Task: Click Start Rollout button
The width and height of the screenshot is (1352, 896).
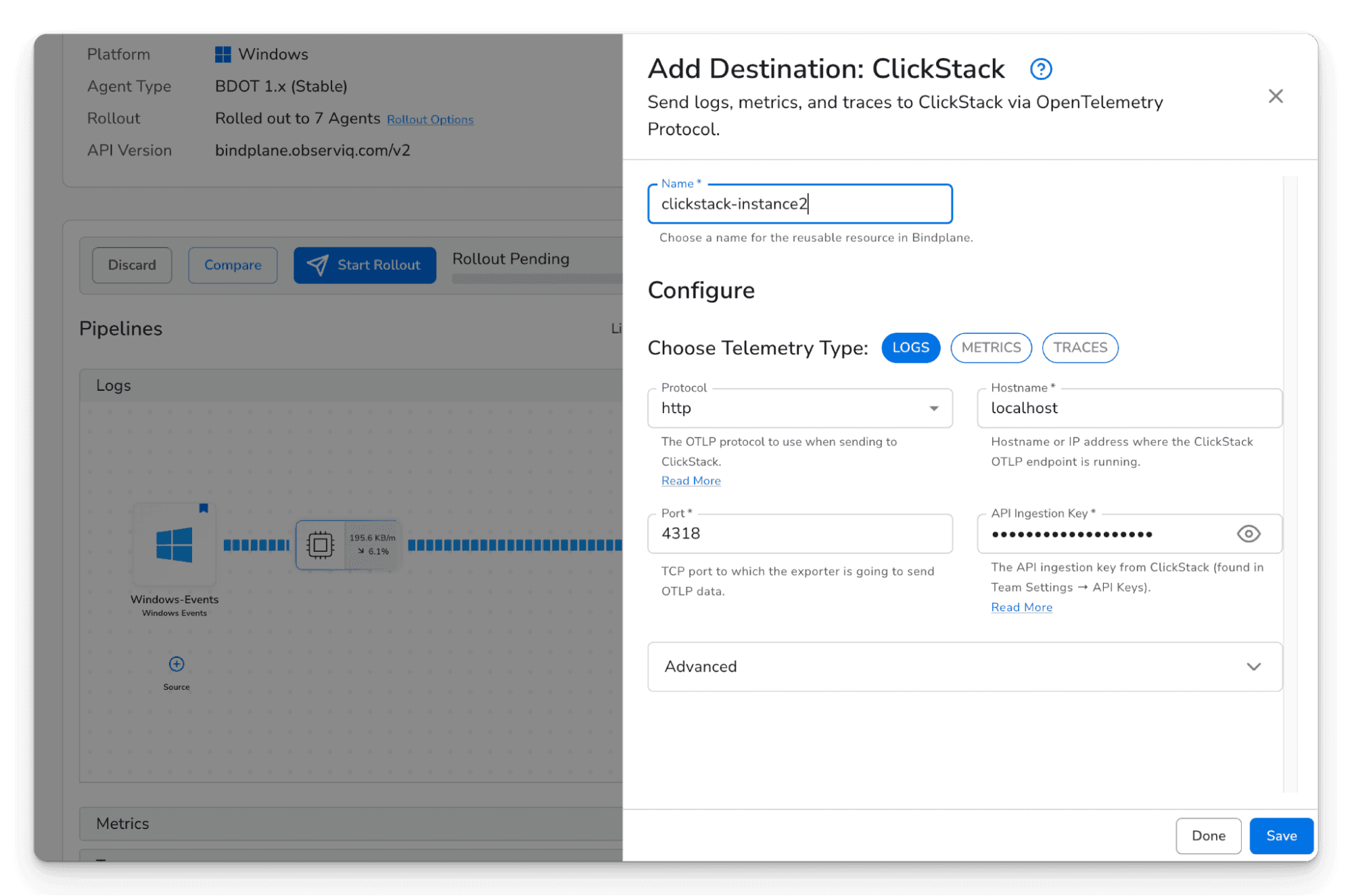Action: click(x=365, y=265)
